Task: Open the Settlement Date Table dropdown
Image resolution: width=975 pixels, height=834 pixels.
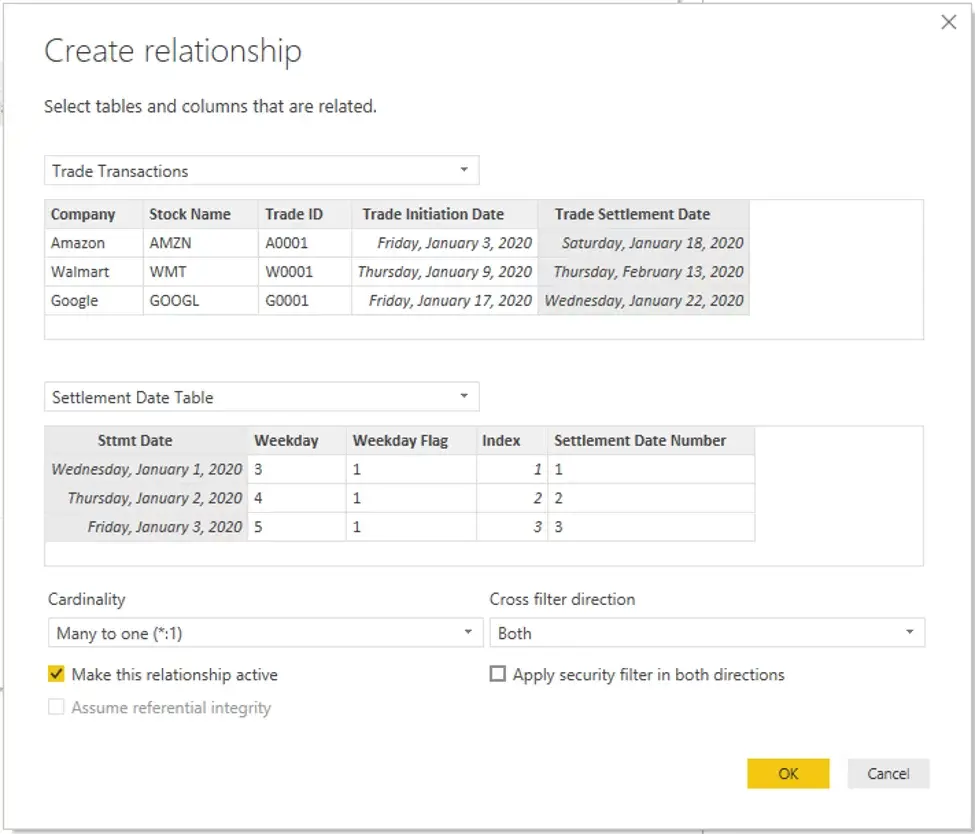Action: [261, 397]
